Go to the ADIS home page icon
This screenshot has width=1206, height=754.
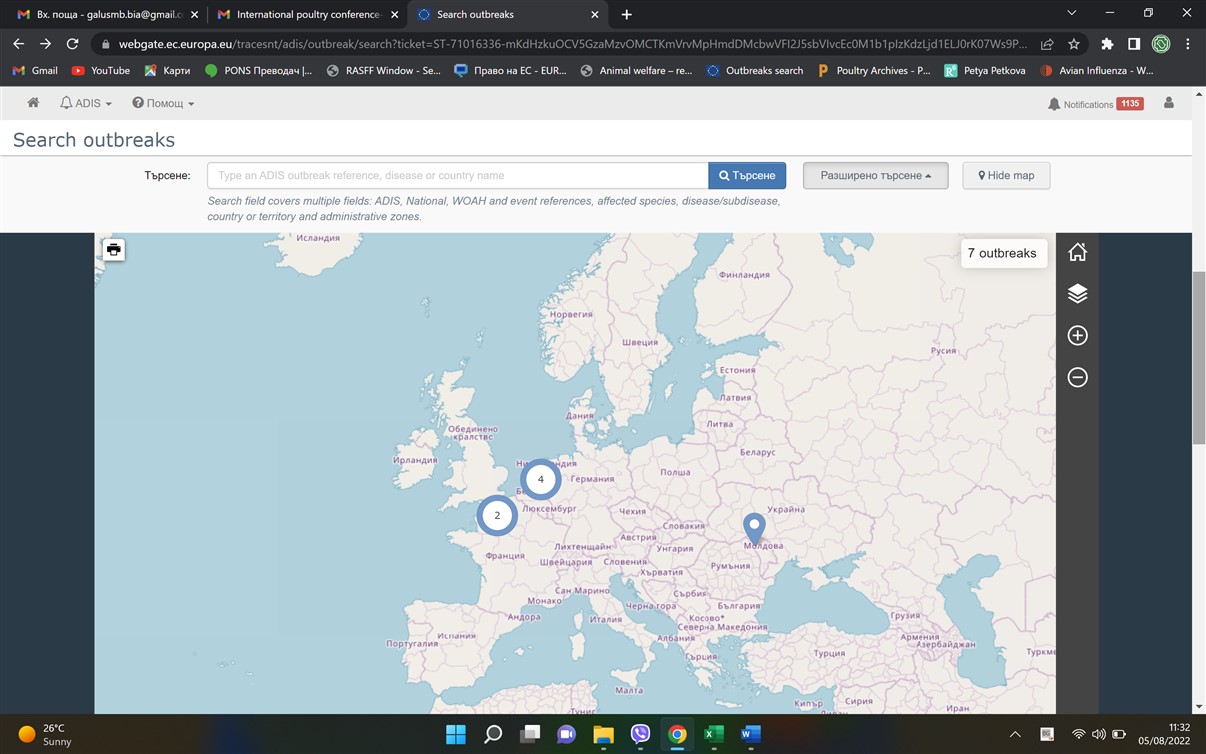point(33,103)
